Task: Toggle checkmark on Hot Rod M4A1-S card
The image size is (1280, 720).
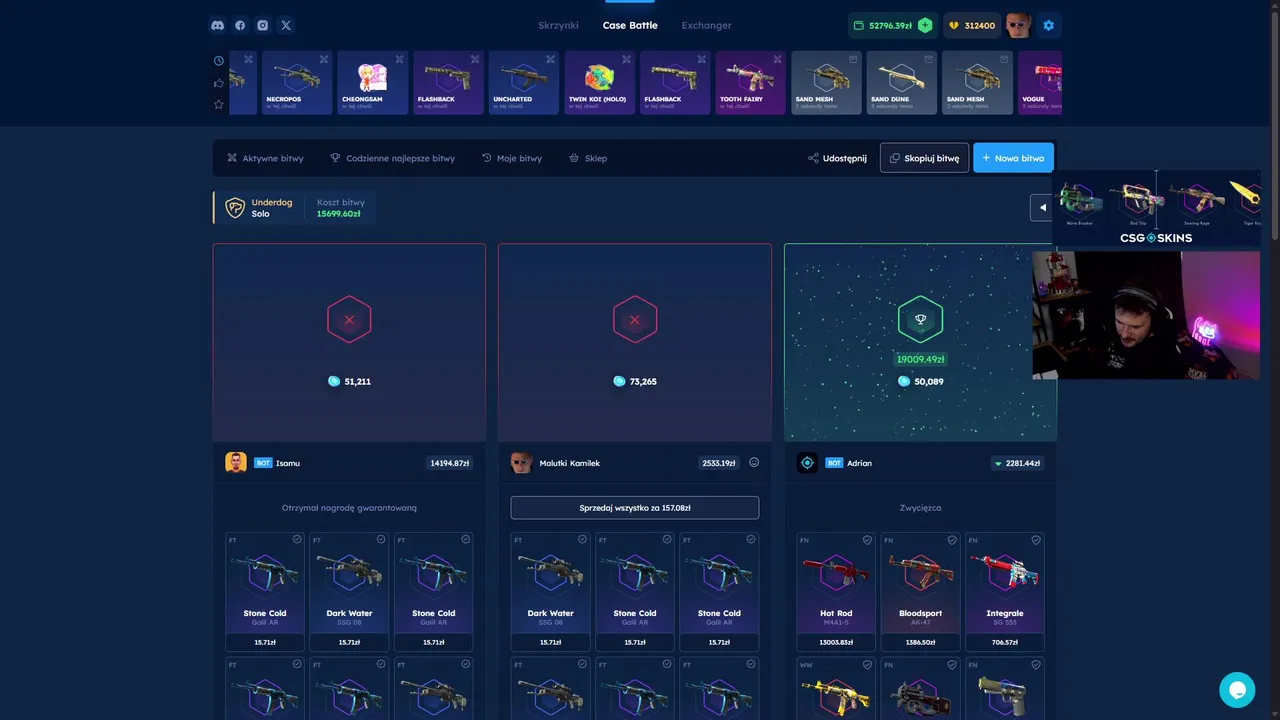Action: tap(868, 539)
